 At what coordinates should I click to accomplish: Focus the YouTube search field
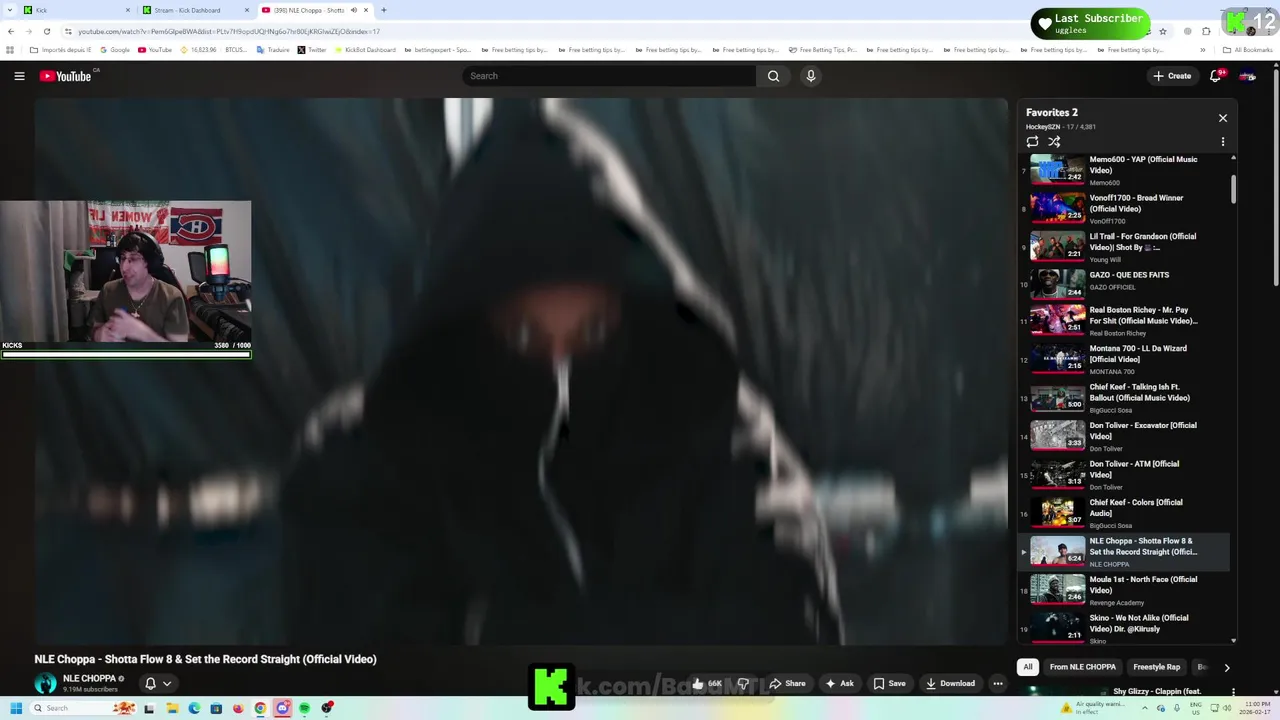(x=609, y=76)
